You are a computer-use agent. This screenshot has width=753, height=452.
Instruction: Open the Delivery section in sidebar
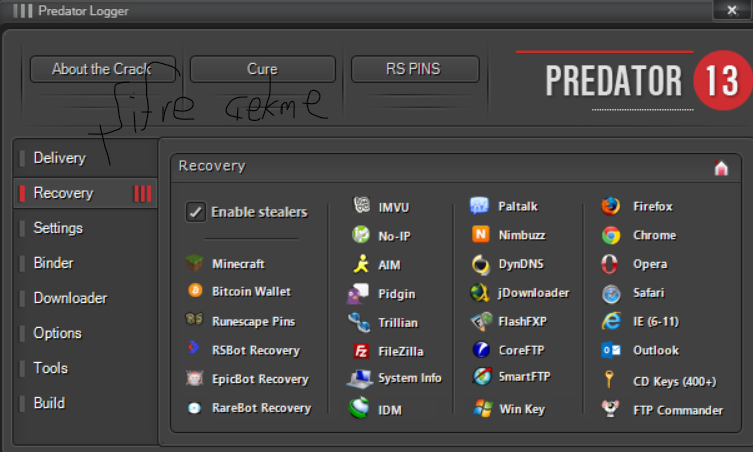pyautogui.click(x=85, y=158)
